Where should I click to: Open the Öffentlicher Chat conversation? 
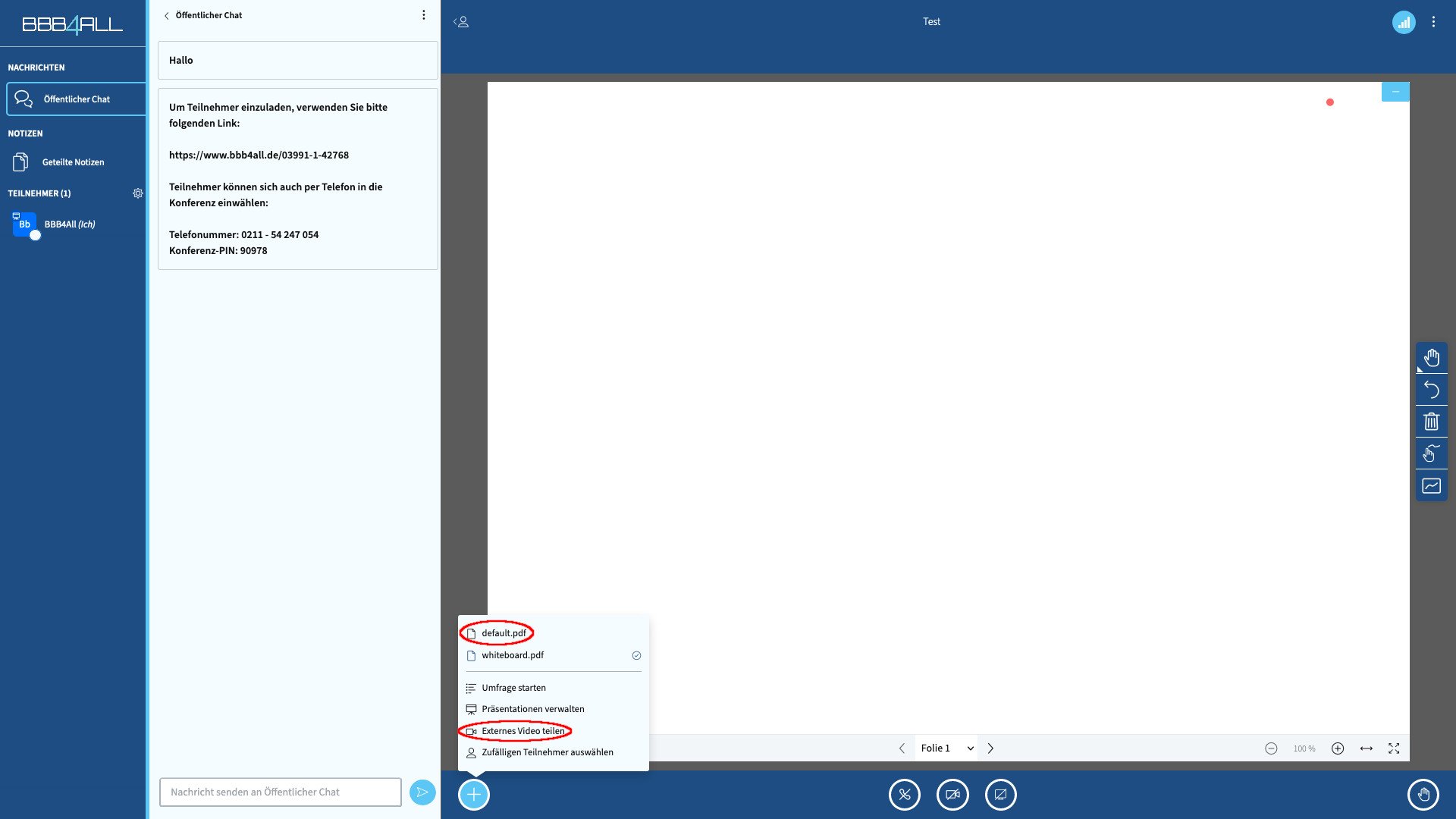tap(76, 99)
